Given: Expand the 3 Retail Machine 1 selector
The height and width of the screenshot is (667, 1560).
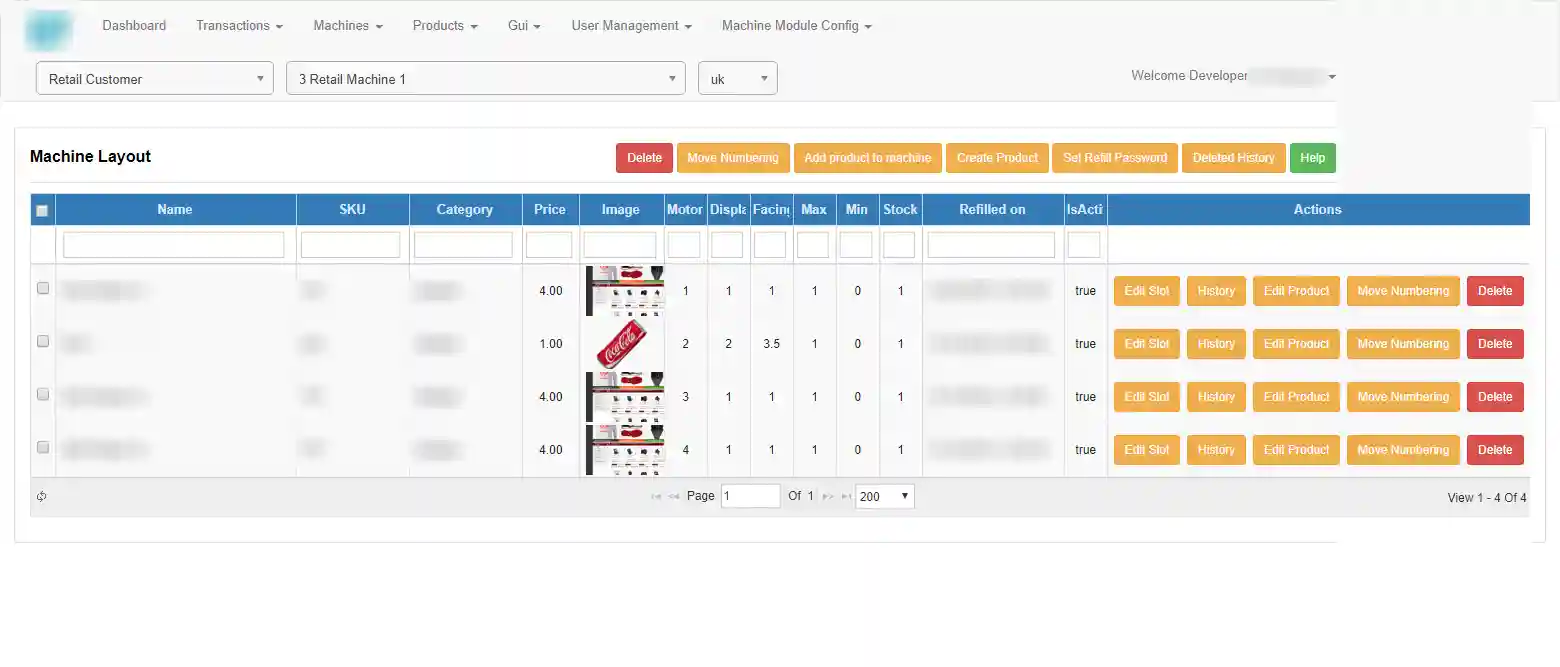Looking at the screenshot, I should pyautogui.click(x=485, y=79).
